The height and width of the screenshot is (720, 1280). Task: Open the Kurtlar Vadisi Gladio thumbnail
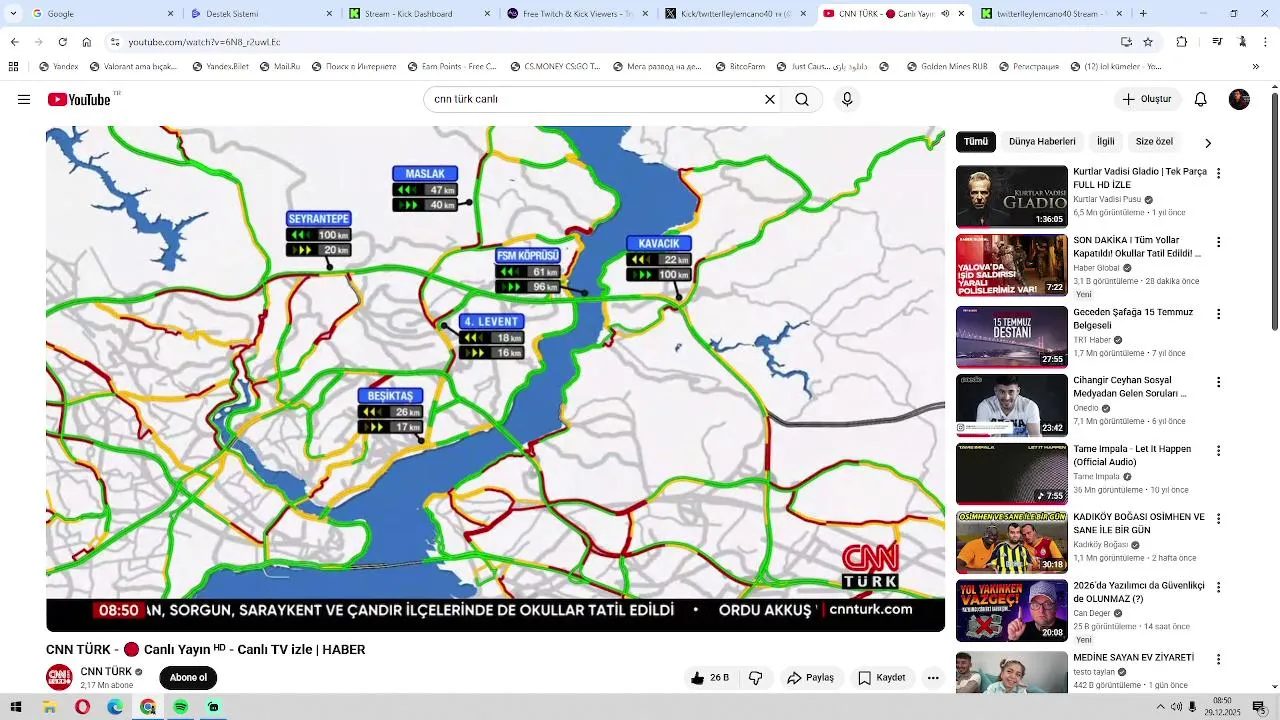pos(1012,197)
